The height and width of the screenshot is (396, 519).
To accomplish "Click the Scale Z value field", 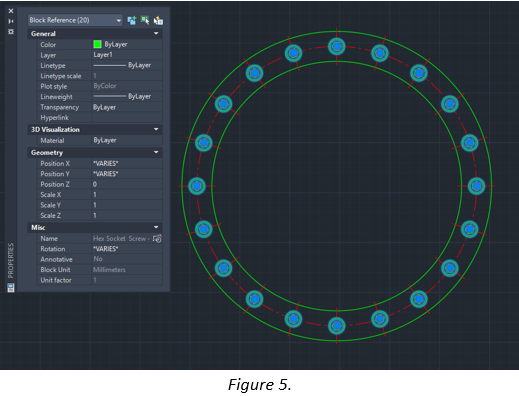I will point(127,215).
